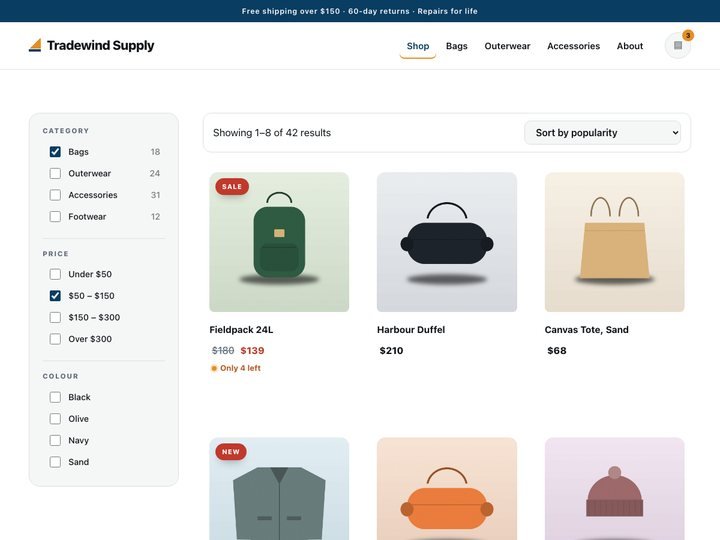Click the green Fieldpack backpack image
The image size is (720, 540).
pyautogui.click(x=279, y=242)
